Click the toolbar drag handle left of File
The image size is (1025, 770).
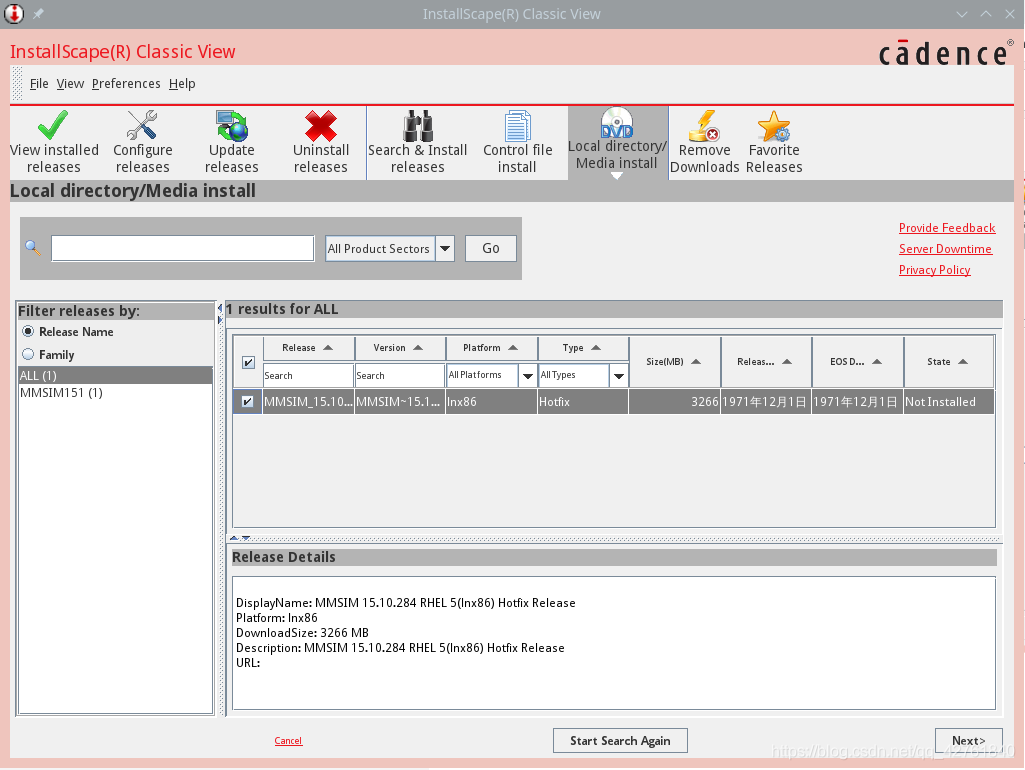point(18,84)
